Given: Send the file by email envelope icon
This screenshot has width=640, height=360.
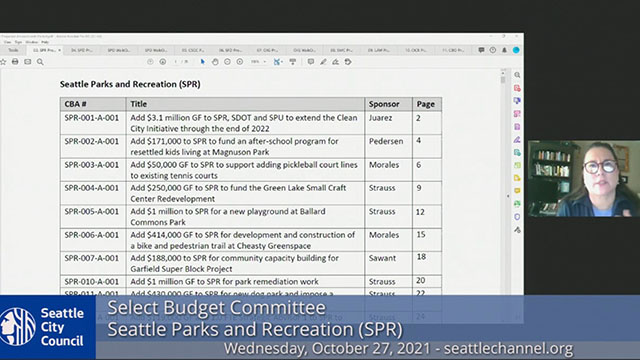Looking at the screenshot, I should point(27,62).
